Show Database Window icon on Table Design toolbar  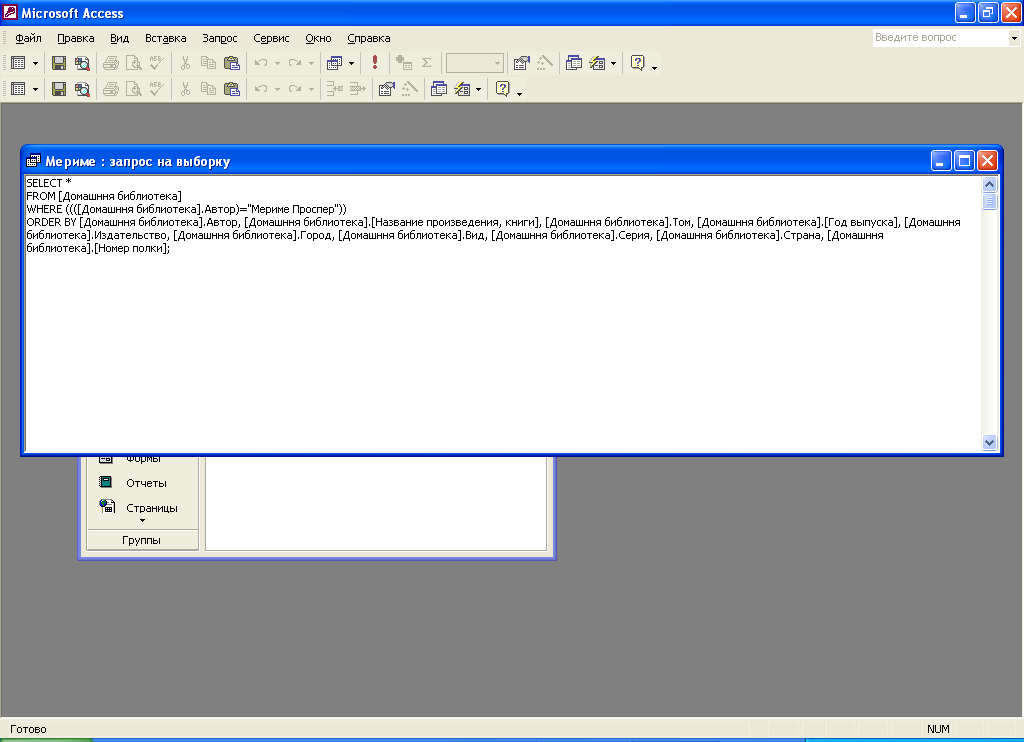pos(439,89)
